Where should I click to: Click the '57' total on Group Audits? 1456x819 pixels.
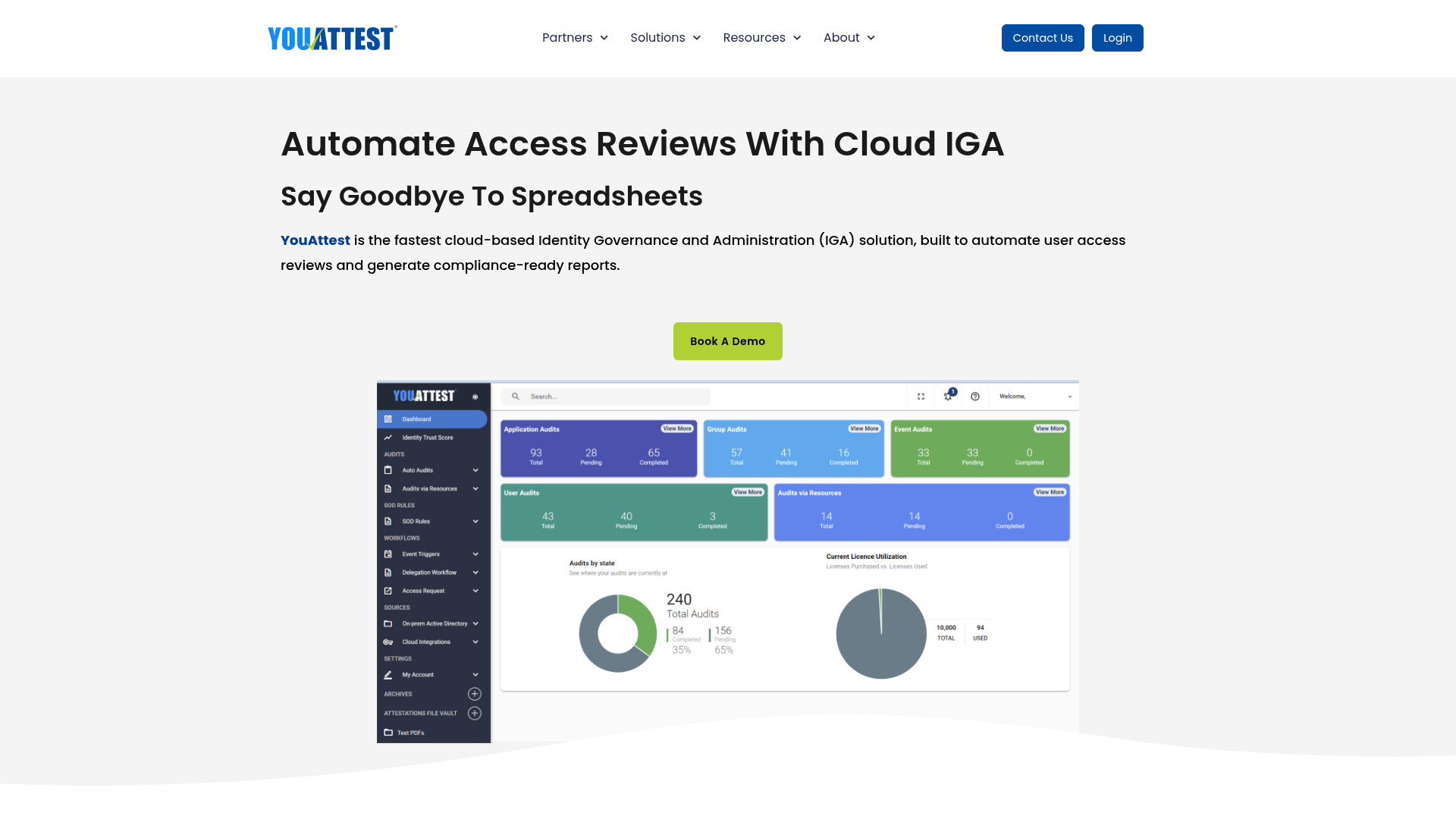click(736, 453)
